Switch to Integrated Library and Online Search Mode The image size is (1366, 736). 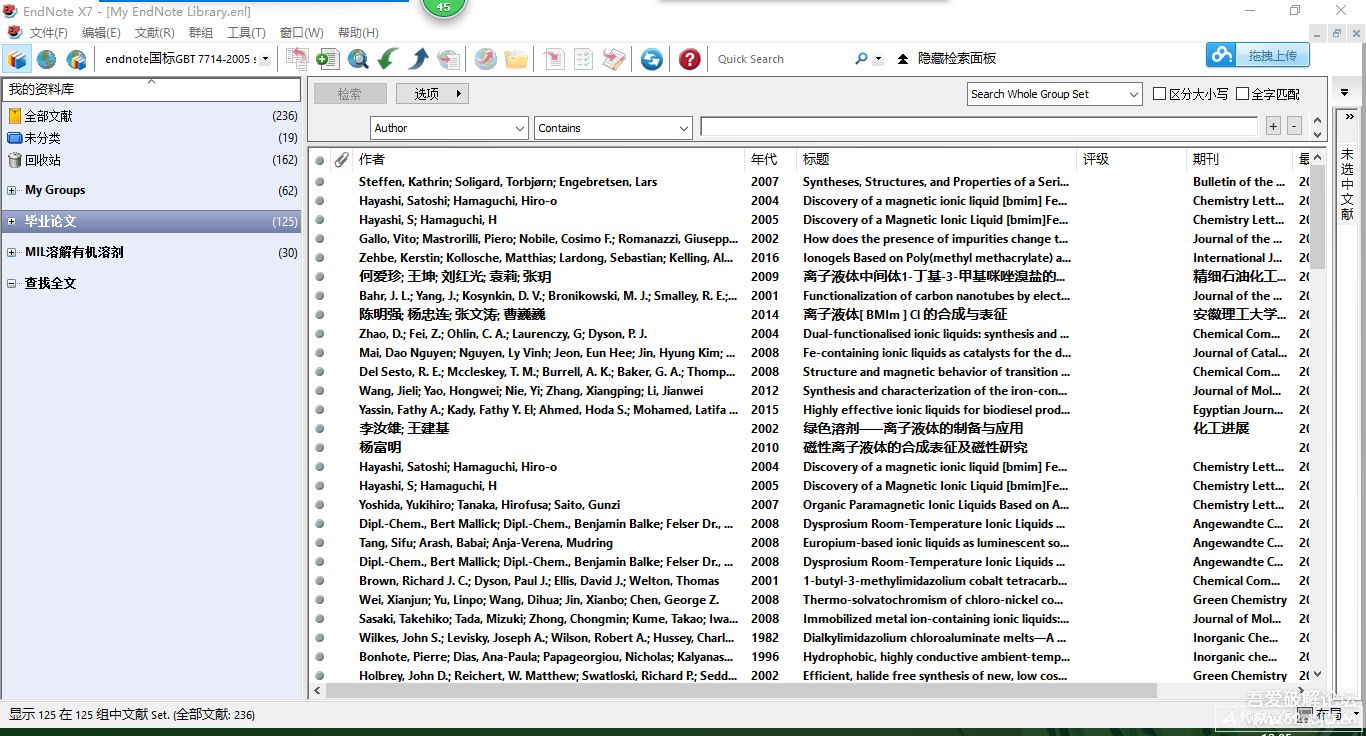click(x=76, y=60)
